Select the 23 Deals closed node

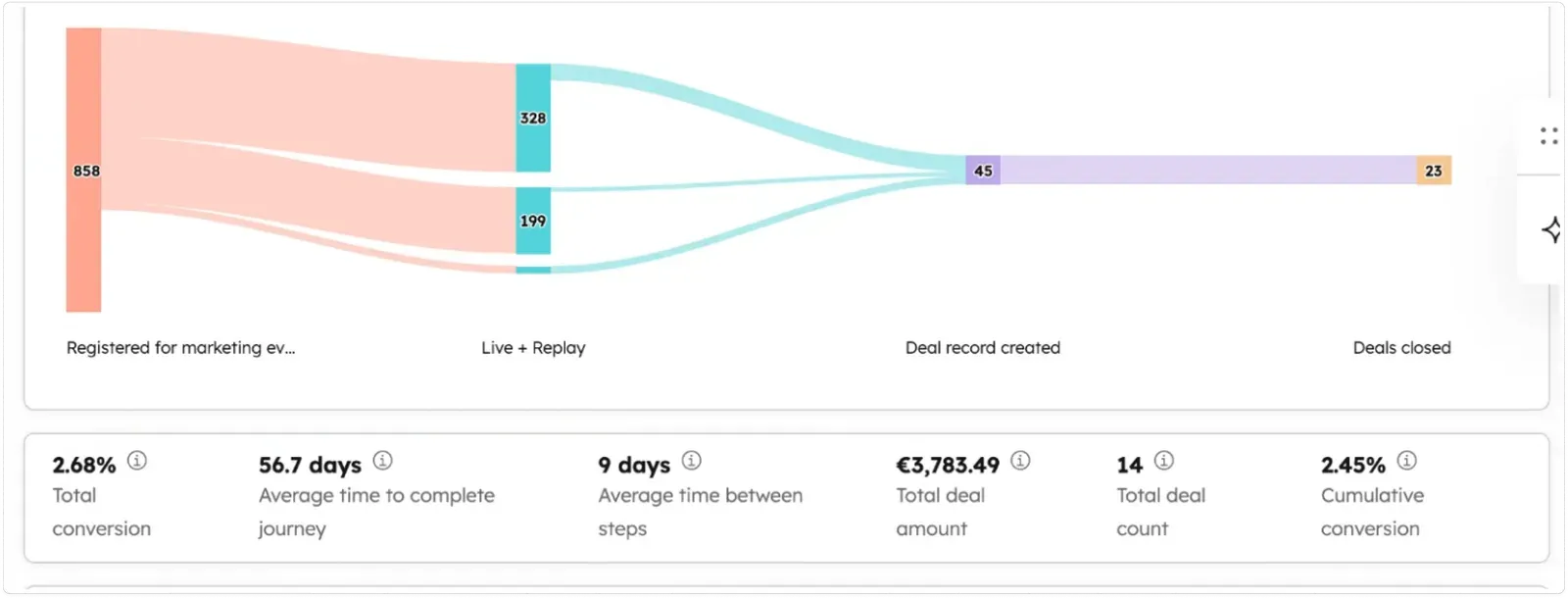click(x=1435, y=170)
